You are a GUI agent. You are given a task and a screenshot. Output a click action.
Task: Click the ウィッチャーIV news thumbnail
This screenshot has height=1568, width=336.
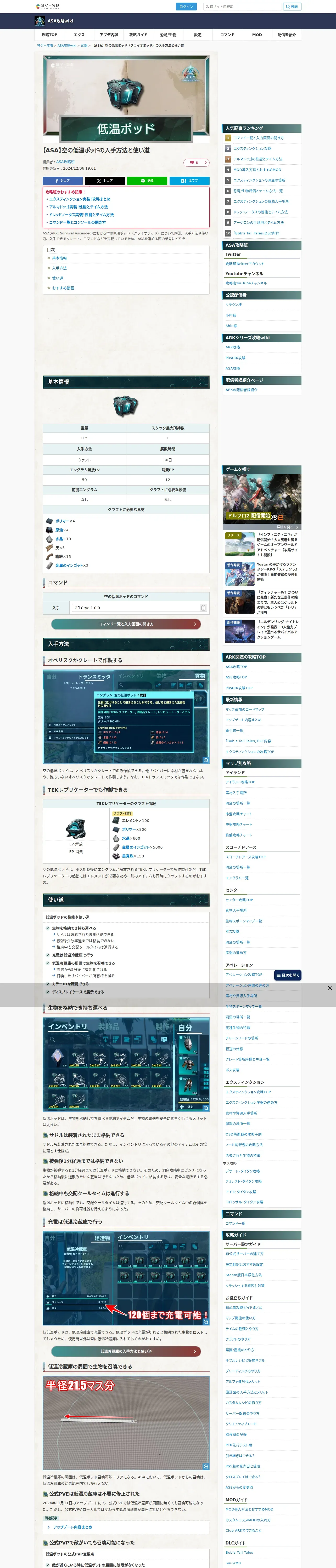(240, 602)
